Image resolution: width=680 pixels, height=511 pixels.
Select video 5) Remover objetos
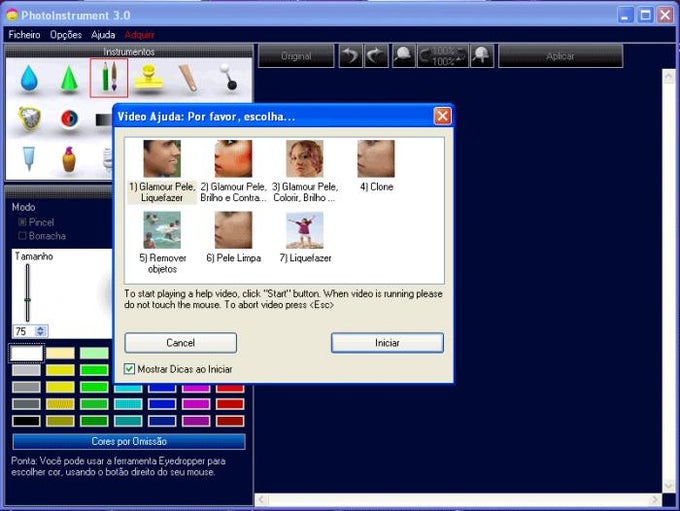click(162, 242)
